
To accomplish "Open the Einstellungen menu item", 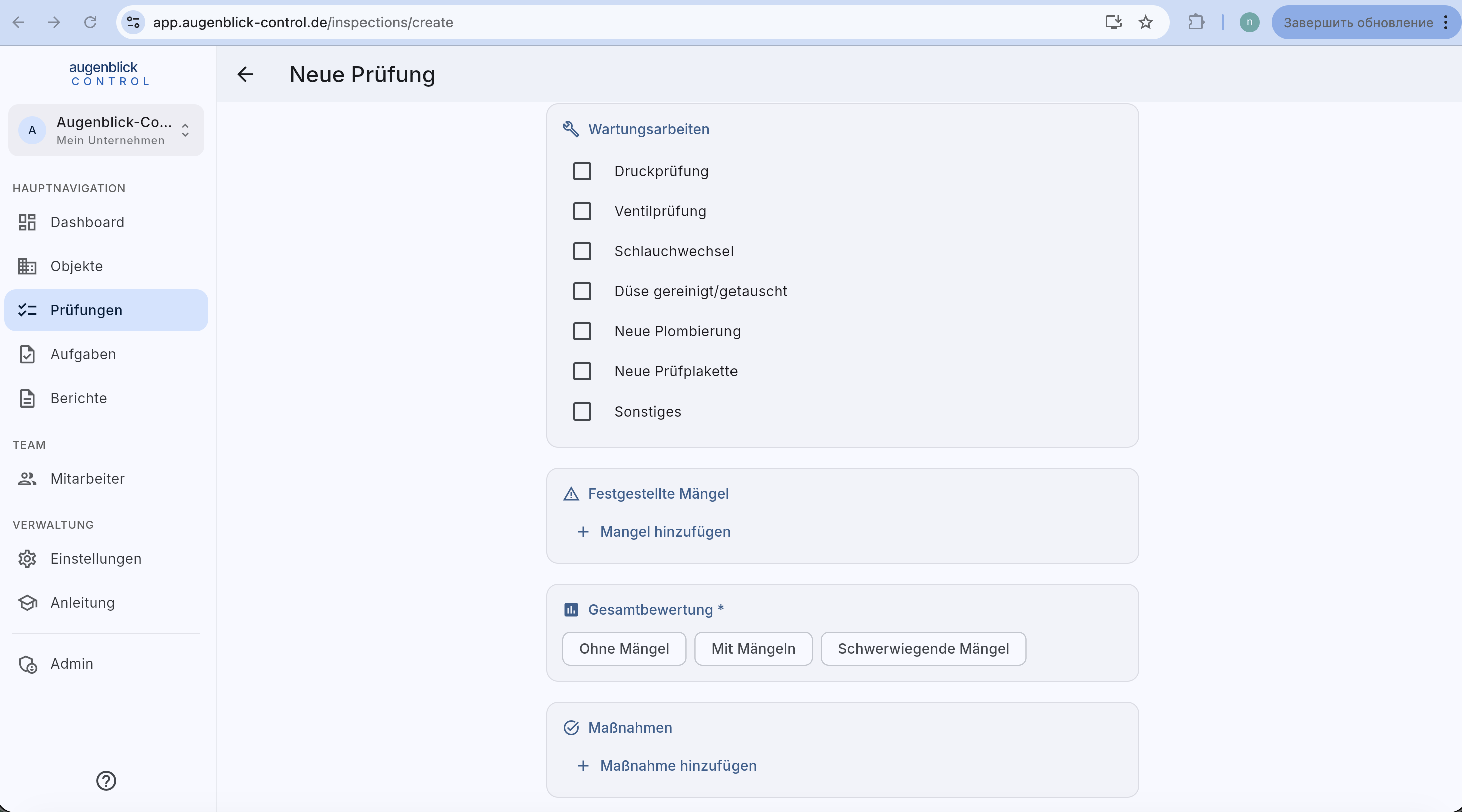I will (x=106, y=558).
